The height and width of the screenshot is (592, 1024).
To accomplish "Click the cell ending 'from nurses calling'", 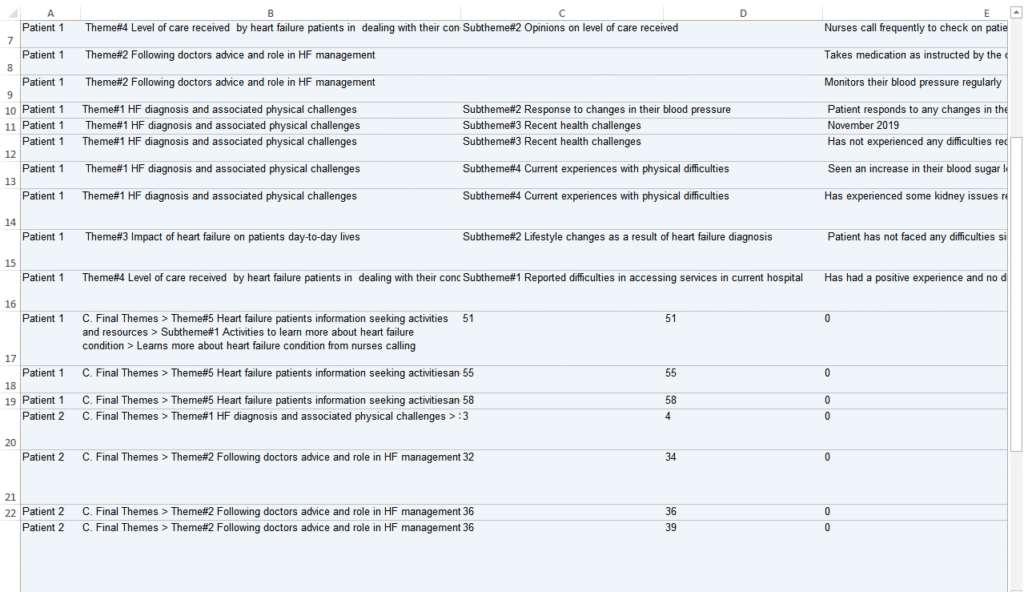I will pyautogui.click(x=270, y=339).
